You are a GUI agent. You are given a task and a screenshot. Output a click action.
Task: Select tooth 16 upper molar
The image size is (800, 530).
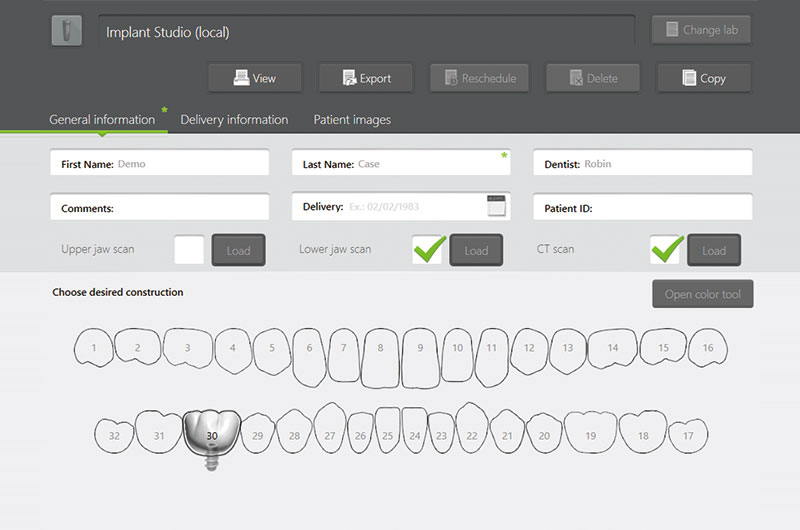(x=708, y=347)
